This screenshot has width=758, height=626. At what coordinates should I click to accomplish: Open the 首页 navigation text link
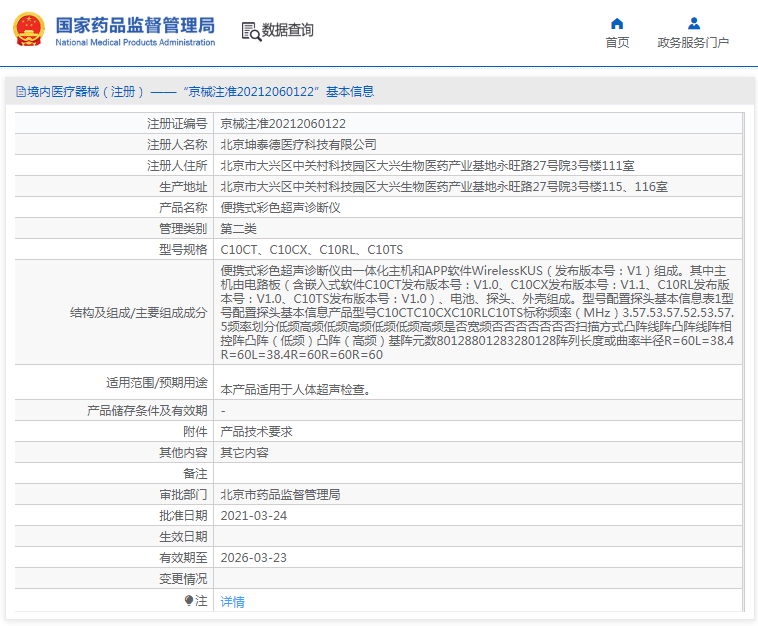coord(617,43)
